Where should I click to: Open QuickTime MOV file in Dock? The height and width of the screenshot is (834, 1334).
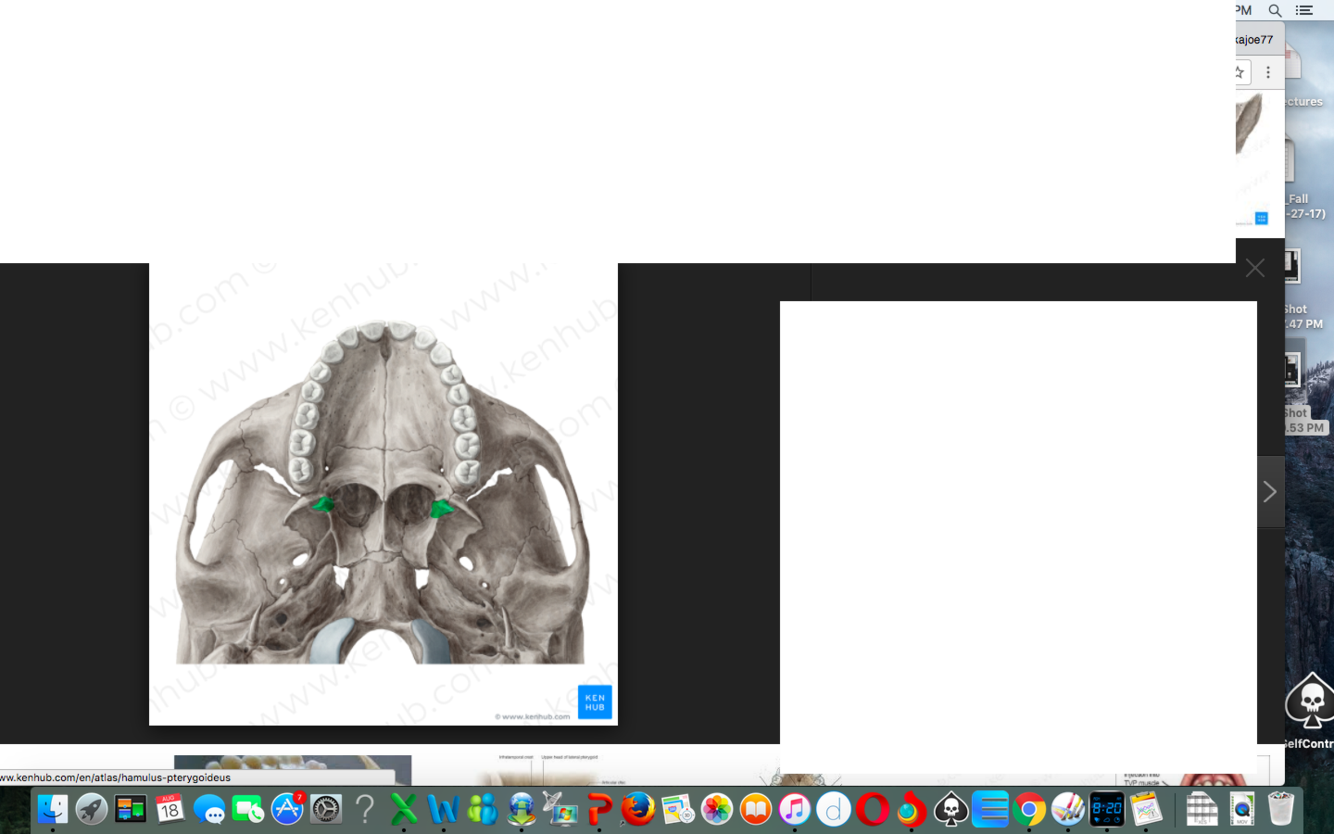pyautogui.click(x=1242, y=808)
